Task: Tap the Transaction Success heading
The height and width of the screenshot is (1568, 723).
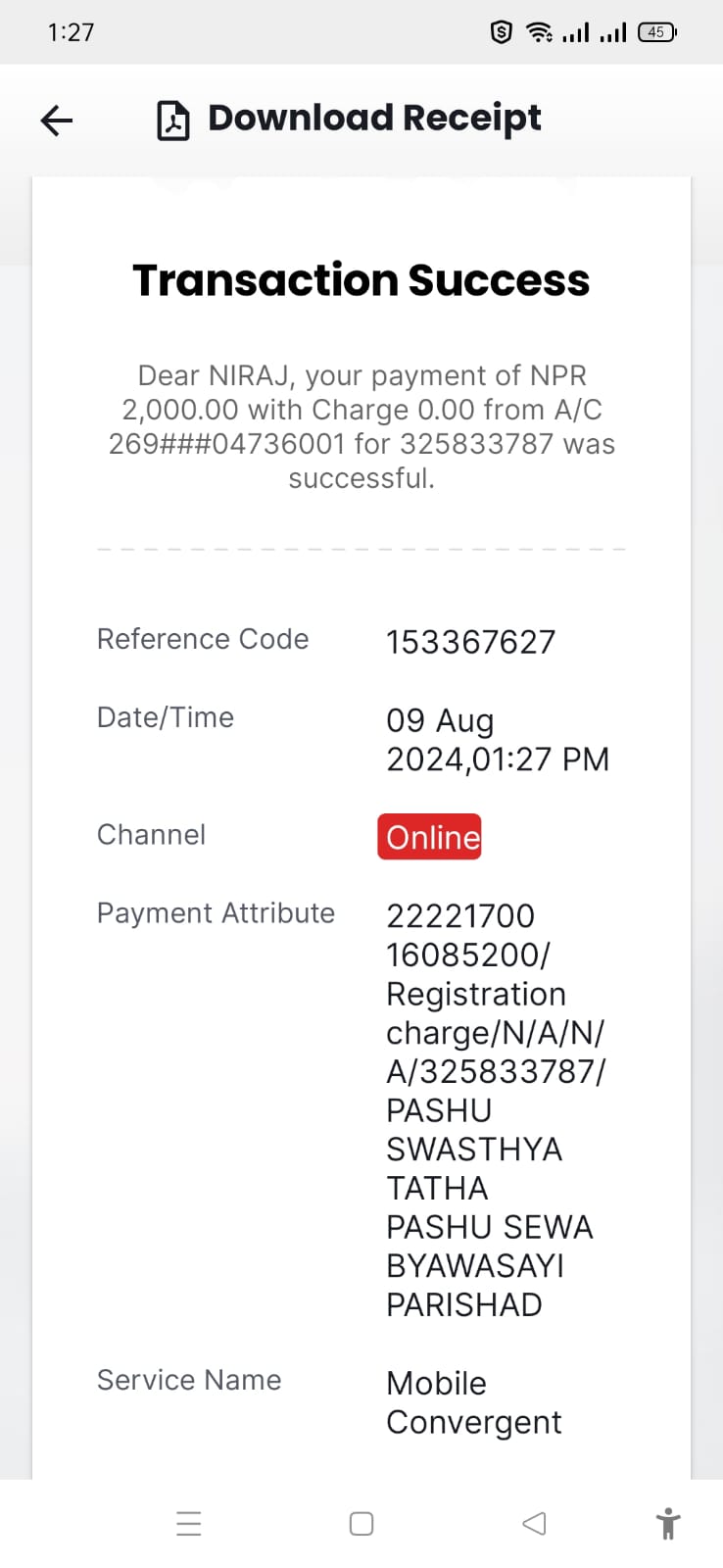Action: click(x=361, y=280)
